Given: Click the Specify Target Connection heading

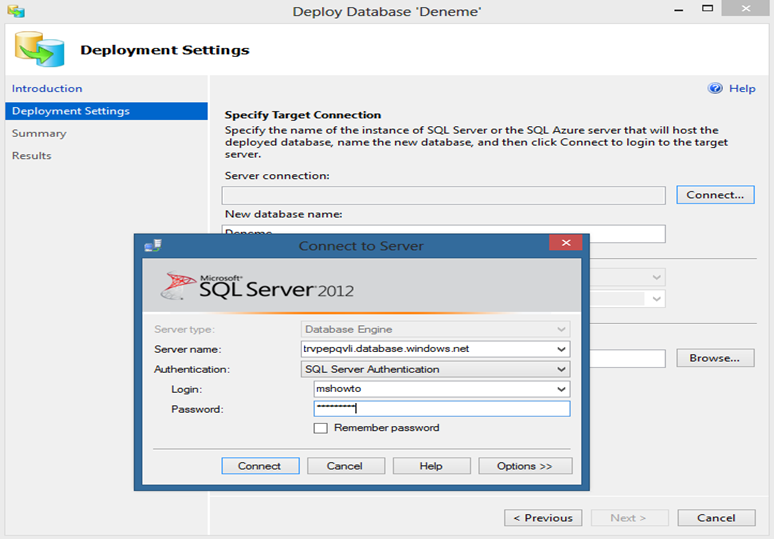Looking at the screenshot, I should [x=303, y=115].
